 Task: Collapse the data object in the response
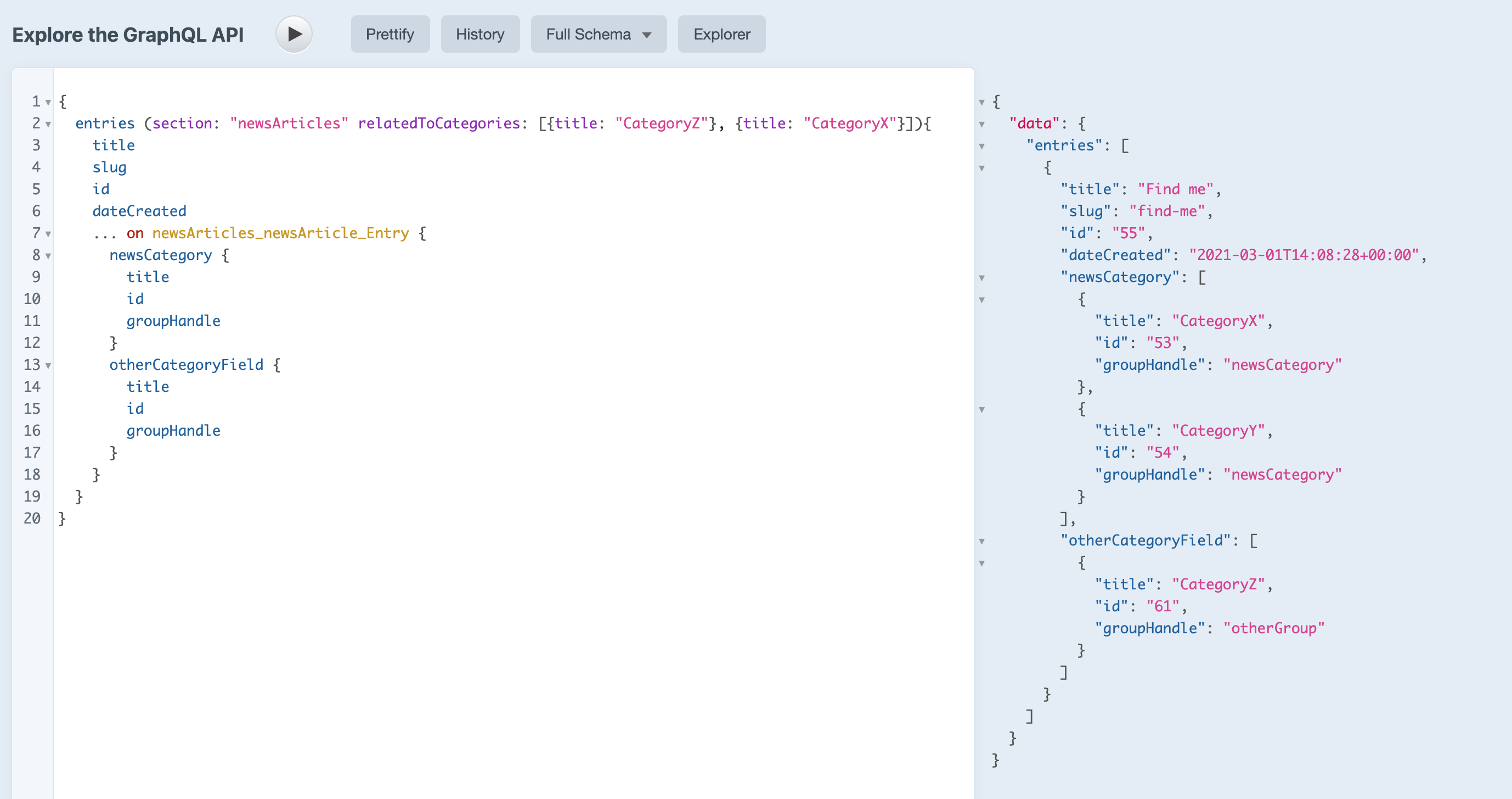coord(983,123)
